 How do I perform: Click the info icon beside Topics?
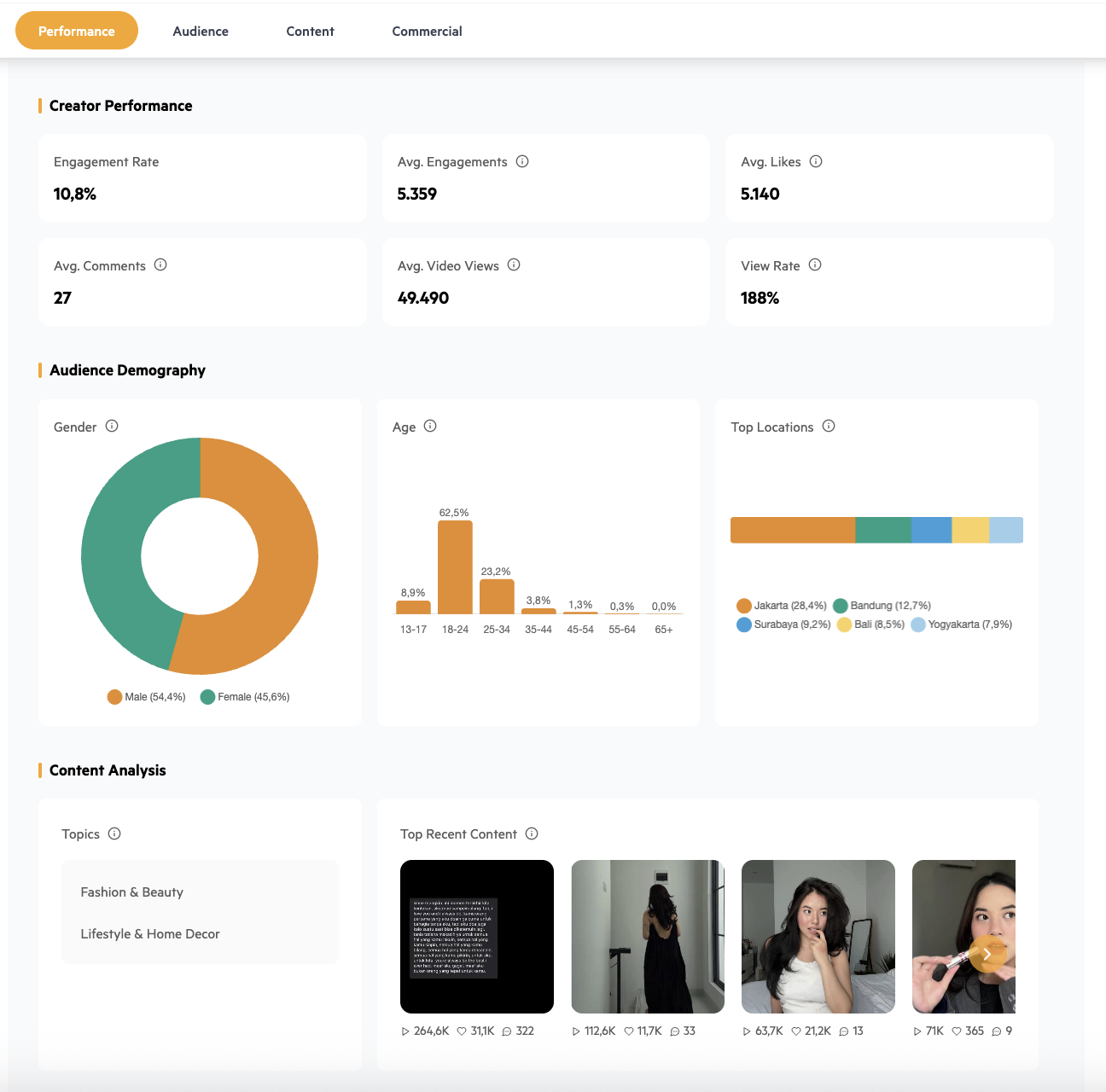pyautogui.click(x=114, y=834)
